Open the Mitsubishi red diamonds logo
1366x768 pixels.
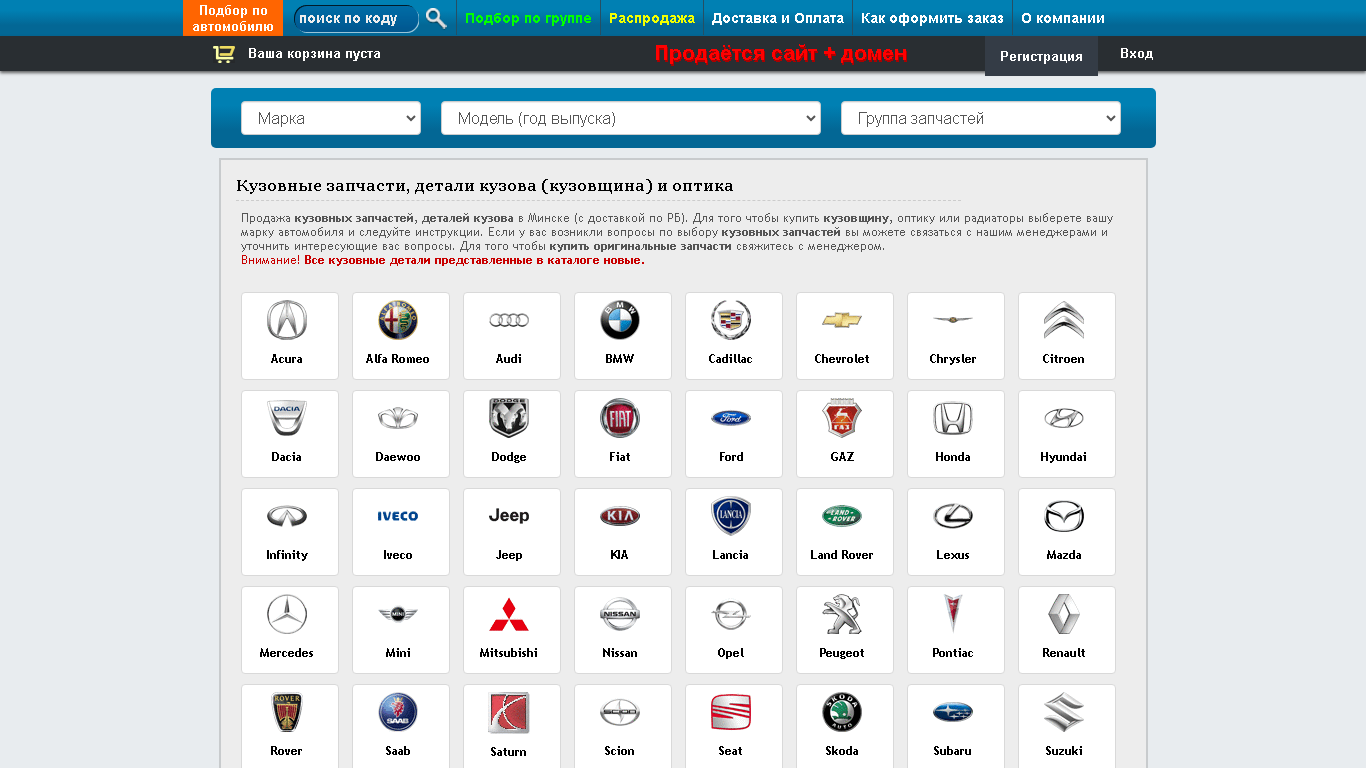[509, 614]
